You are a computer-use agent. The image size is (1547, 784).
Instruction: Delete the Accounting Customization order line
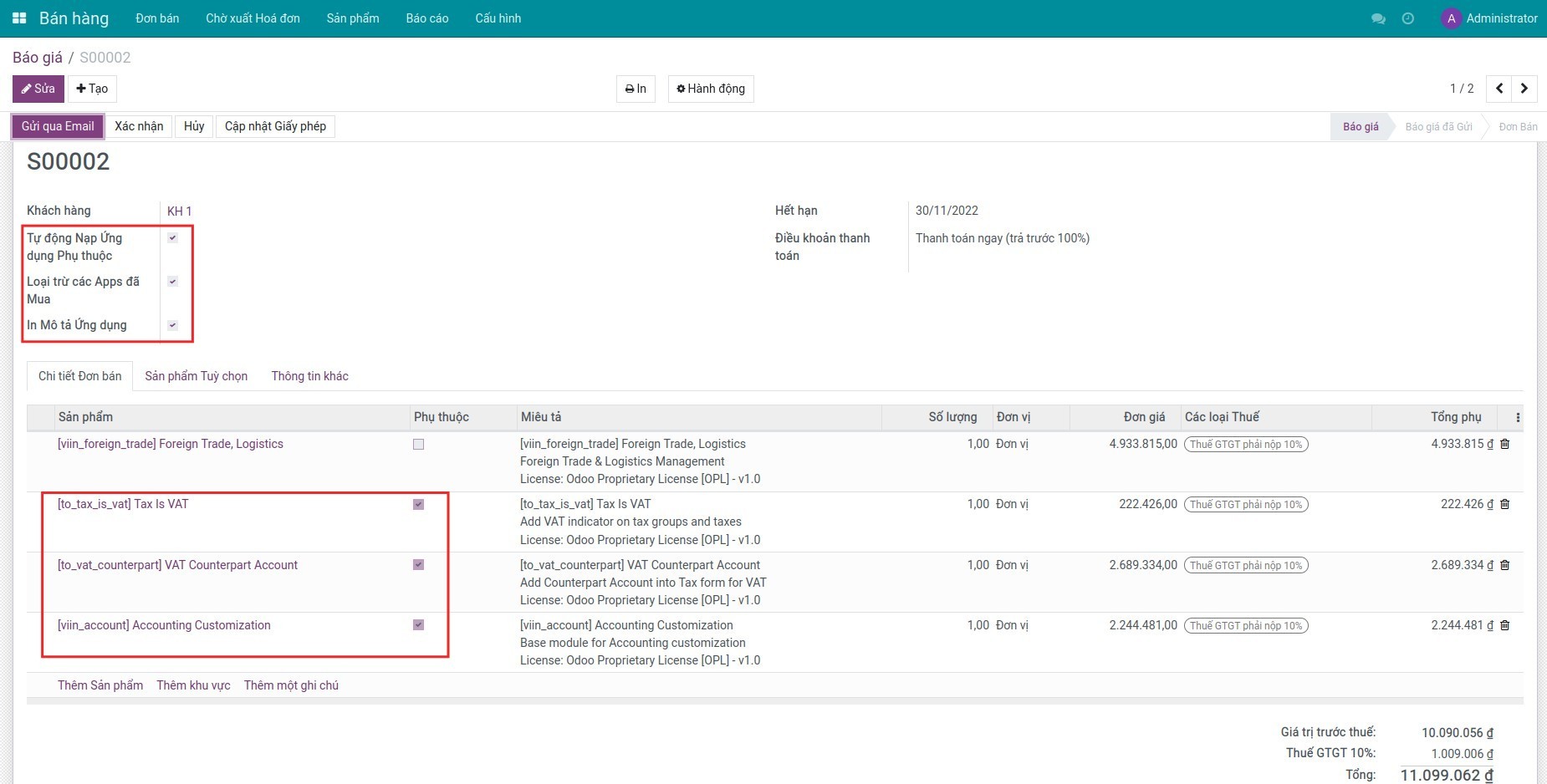click(x=1505, y=625)
